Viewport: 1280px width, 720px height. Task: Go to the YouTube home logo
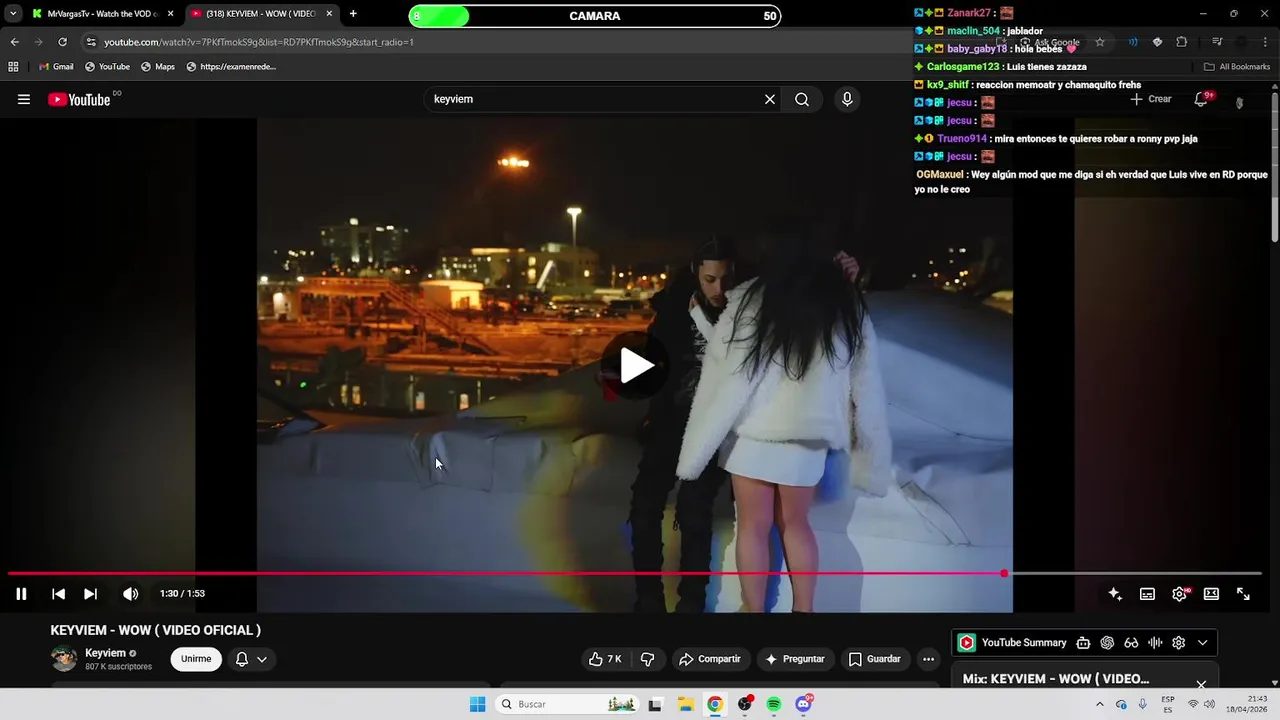pos(79,99)
